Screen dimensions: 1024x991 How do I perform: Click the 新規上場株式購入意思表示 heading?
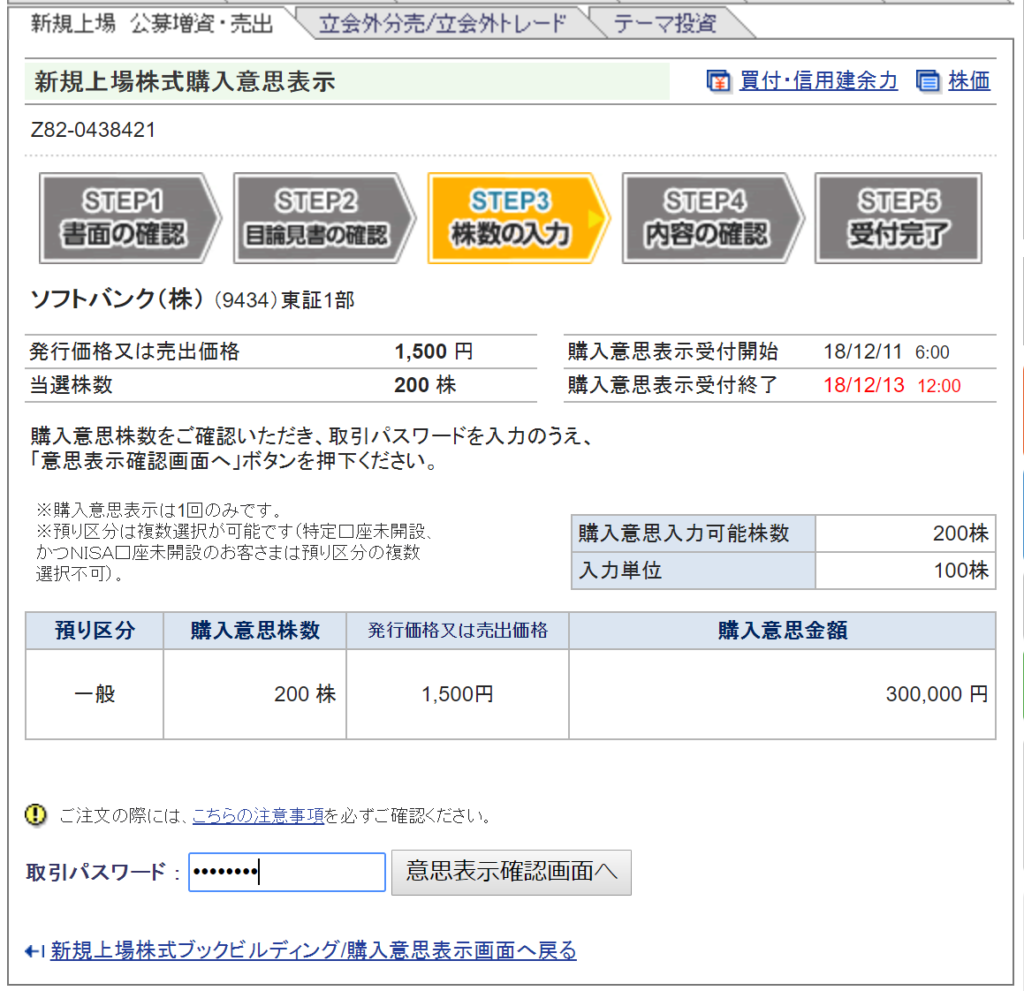coord(185,82)
